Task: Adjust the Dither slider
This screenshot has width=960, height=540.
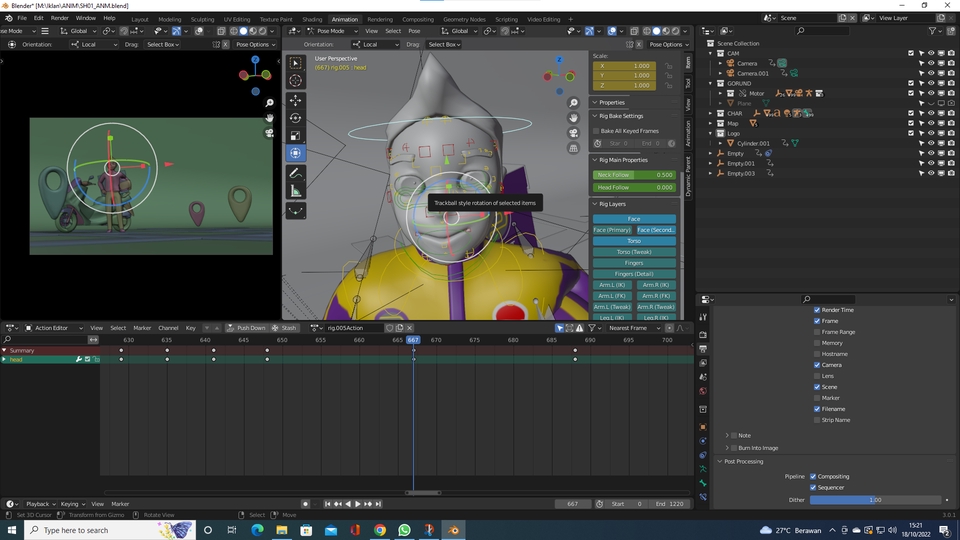Action: click(876, 500)
